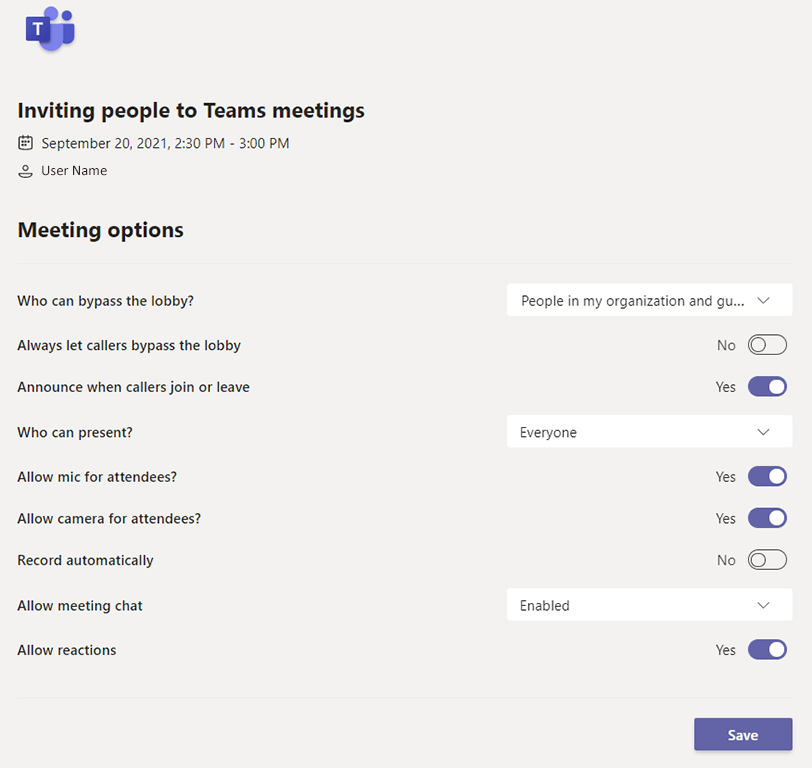Turn off Allow reactions toggle
Image resolution: width=812 pixels, height=768 pixels.
coord(767,650)
